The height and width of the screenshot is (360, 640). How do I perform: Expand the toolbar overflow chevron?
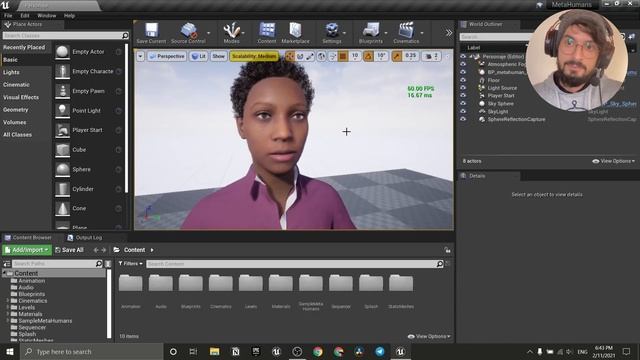click(449, 33)
